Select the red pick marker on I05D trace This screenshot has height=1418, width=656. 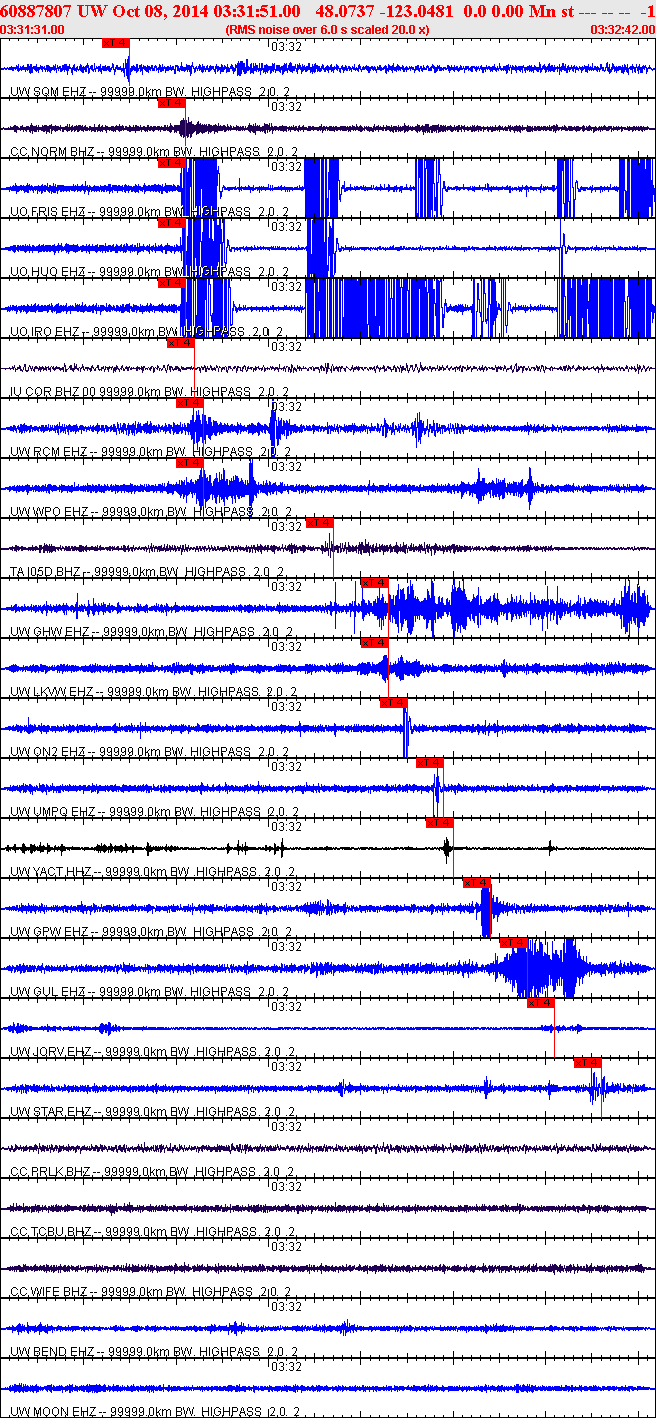320,522
